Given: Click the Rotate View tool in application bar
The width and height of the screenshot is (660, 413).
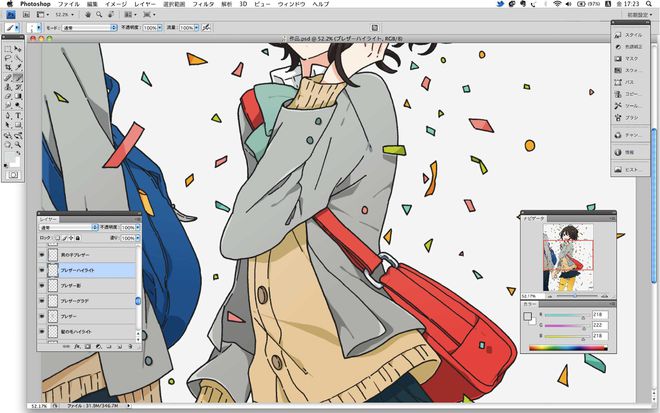Looking at the screenshot, I should tap(111, 14).
